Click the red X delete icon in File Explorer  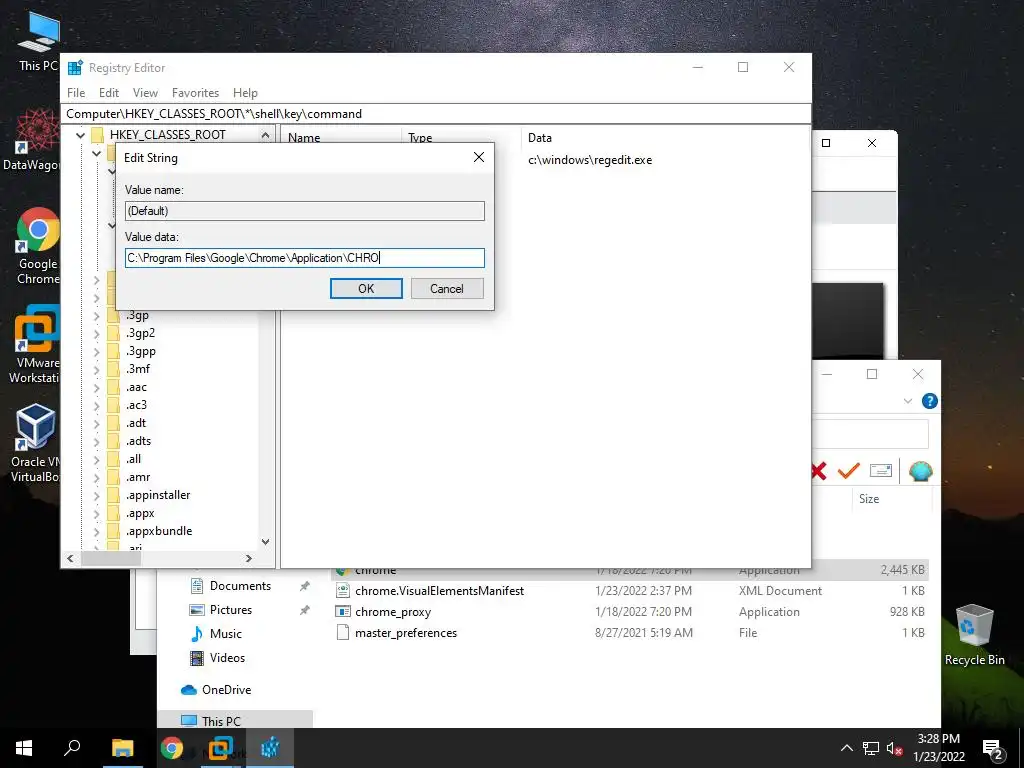coord(819,471)
